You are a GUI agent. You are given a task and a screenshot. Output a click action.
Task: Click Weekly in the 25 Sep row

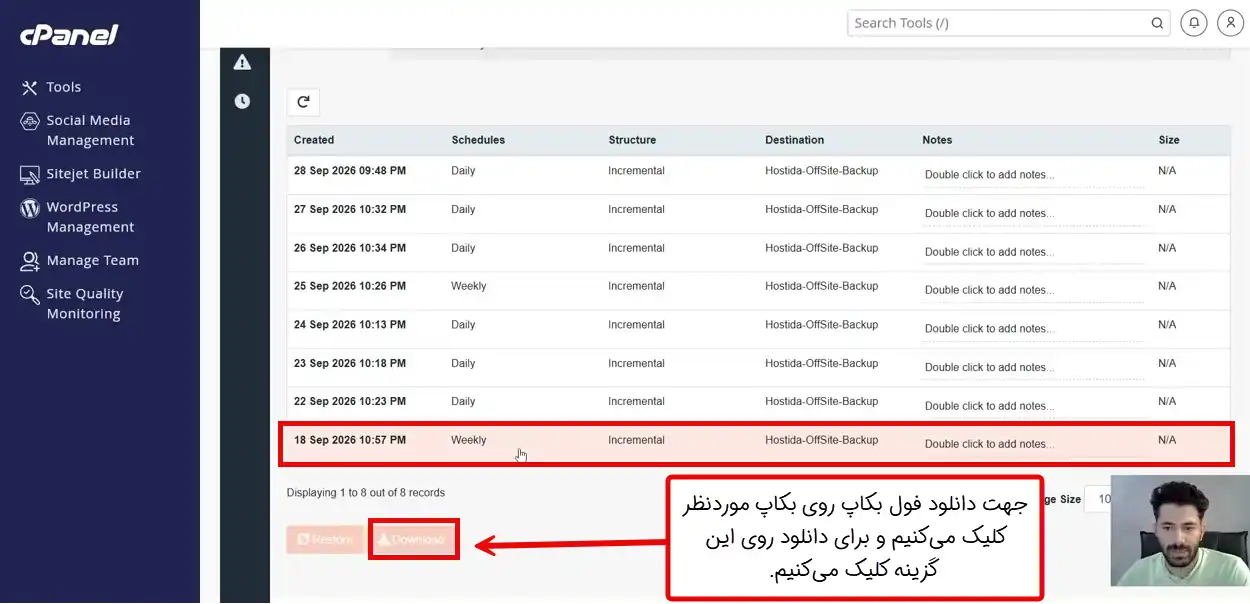click(468, 286)
